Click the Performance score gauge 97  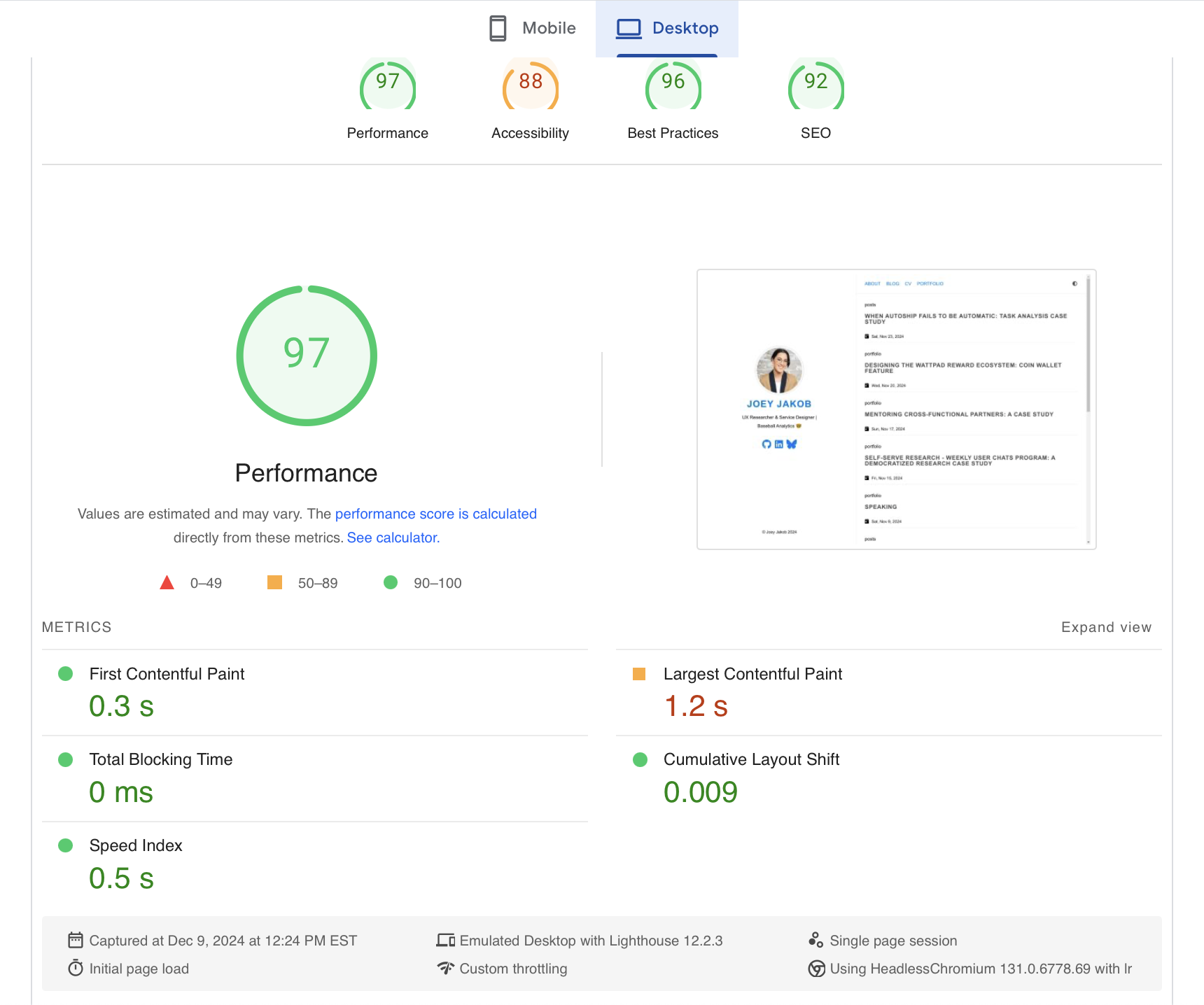point(388,85)
